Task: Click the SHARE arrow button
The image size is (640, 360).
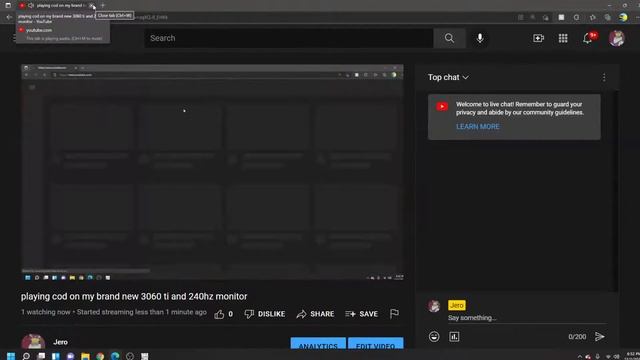Action: (x=315, y=314)
